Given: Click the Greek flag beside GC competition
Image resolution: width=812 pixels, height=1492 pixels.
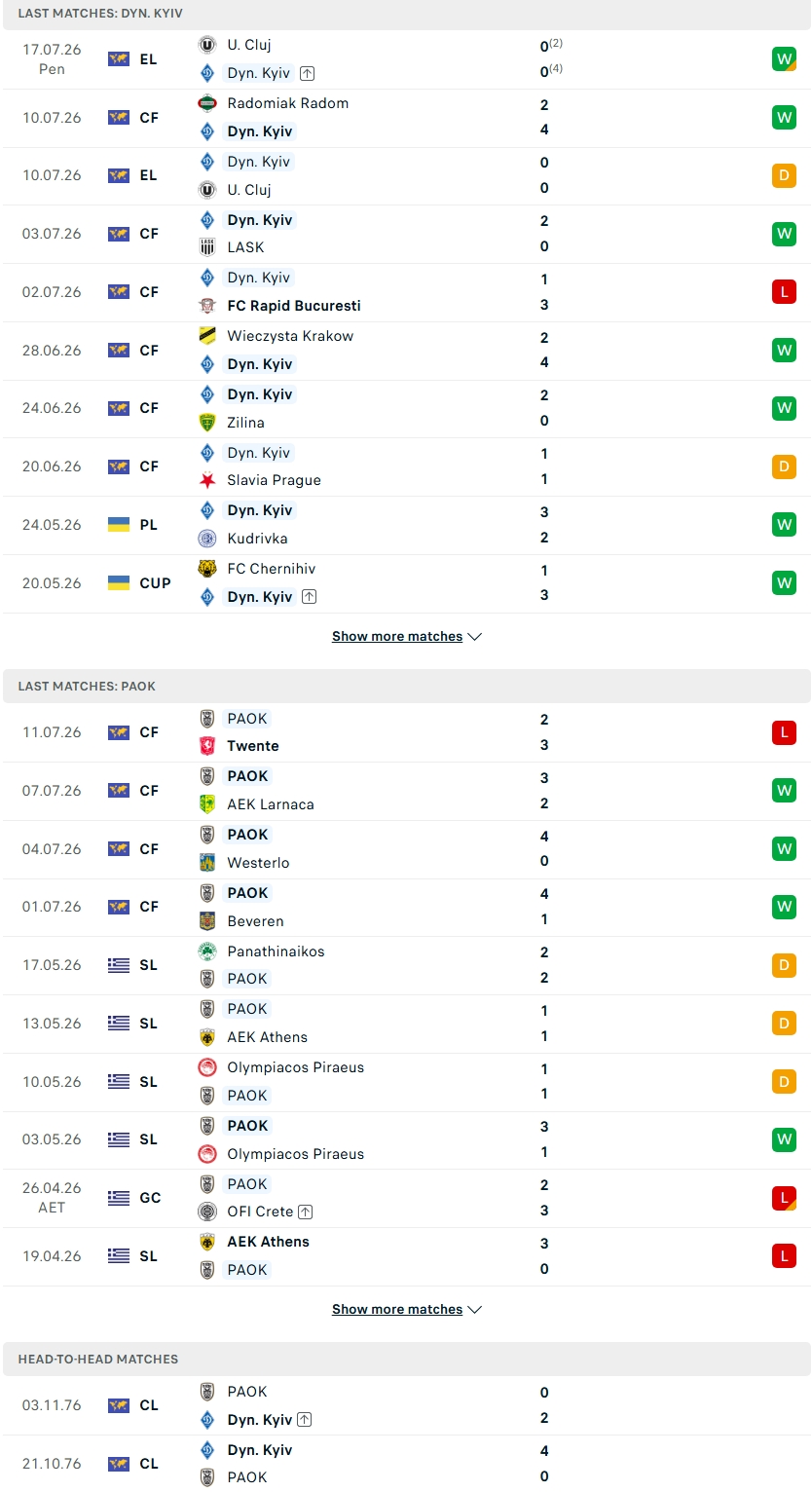Looking at the screenshot, I should click(119, 1198).
